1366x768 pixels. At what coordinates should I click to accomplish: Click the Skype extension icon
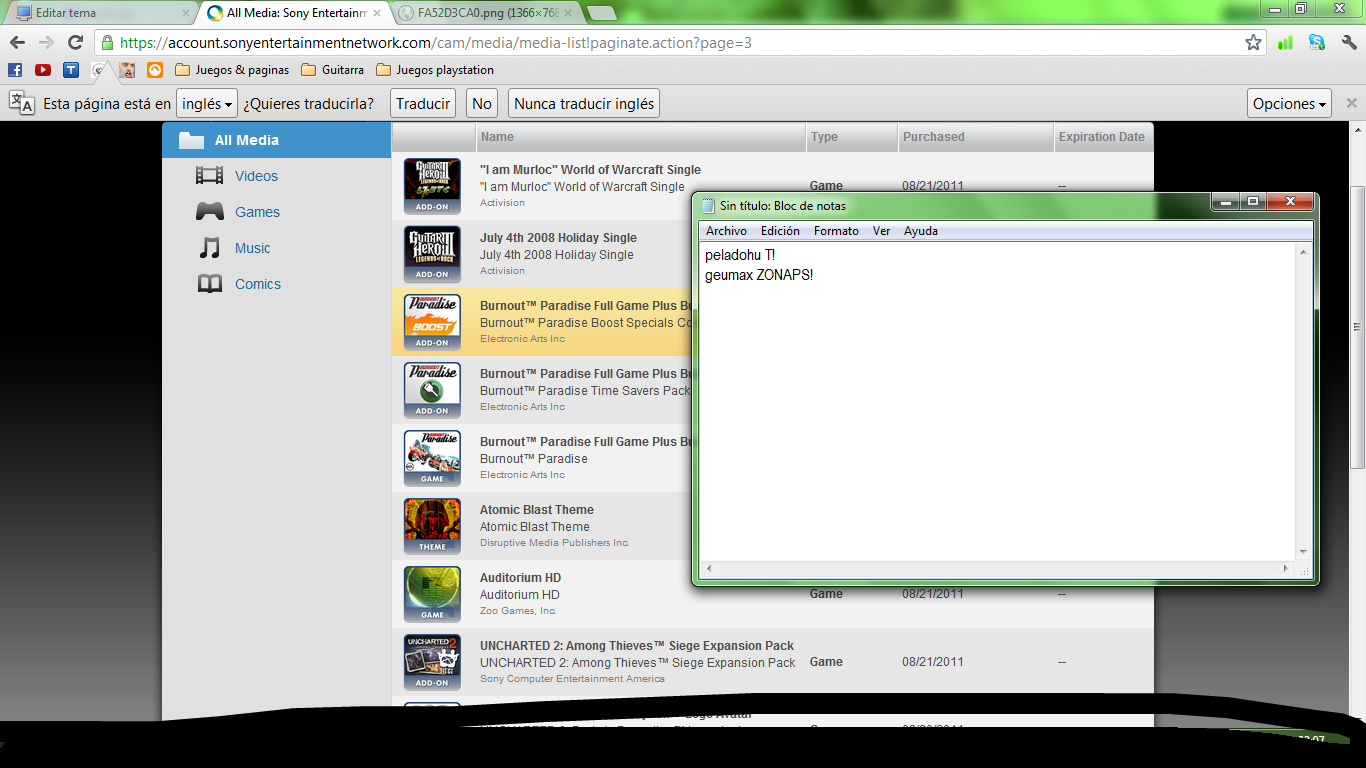1317,43
